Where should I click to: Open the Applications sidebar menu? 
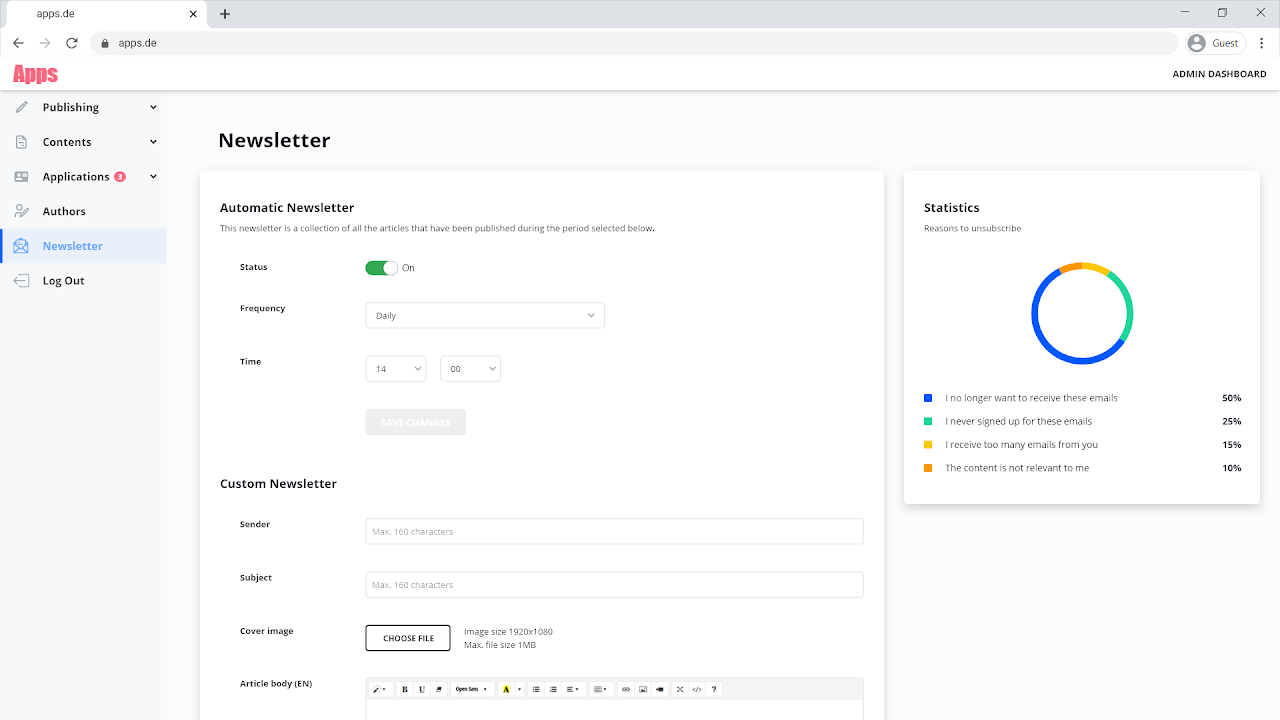point(83,177)
